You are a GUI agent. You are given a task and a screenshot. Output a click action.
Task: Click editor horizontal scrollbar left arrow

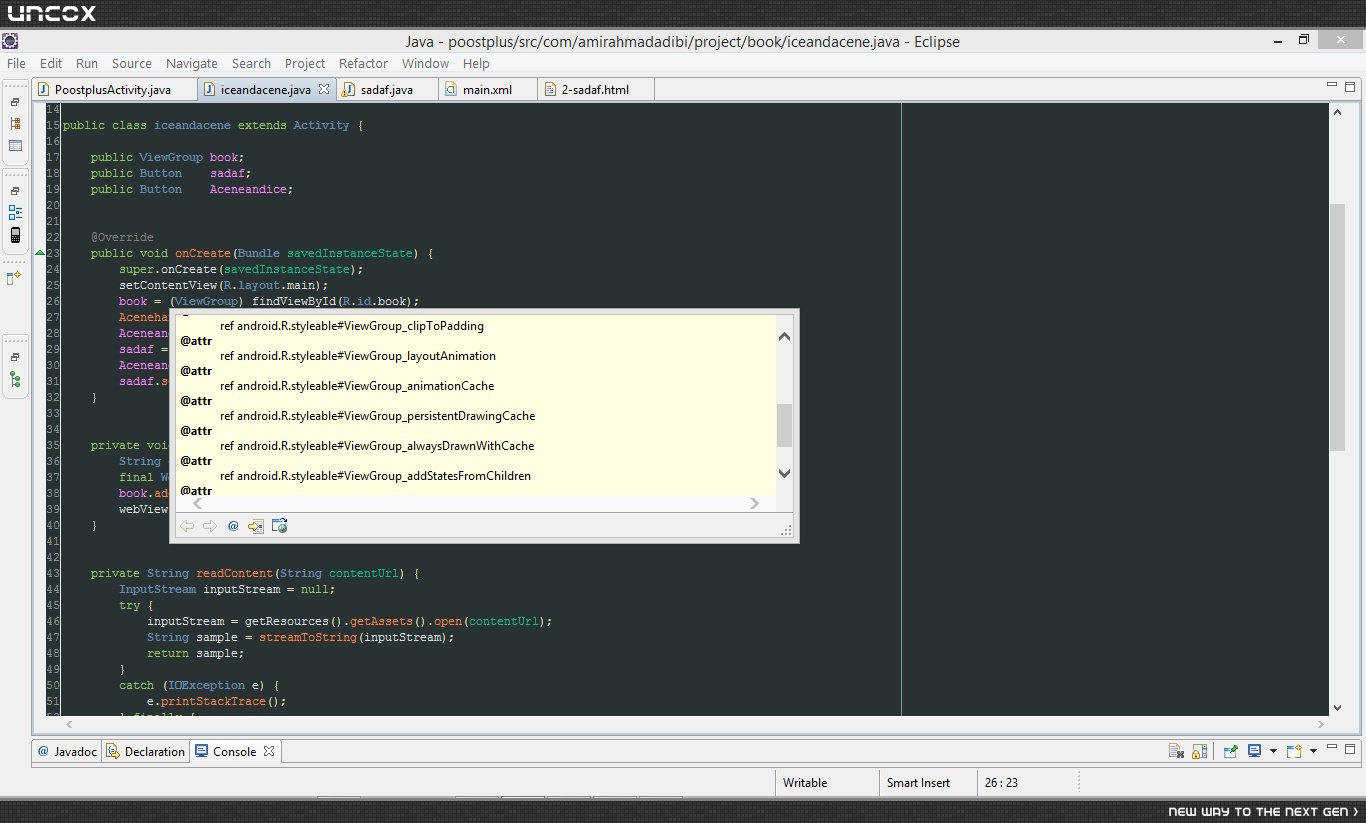[69, 724]
